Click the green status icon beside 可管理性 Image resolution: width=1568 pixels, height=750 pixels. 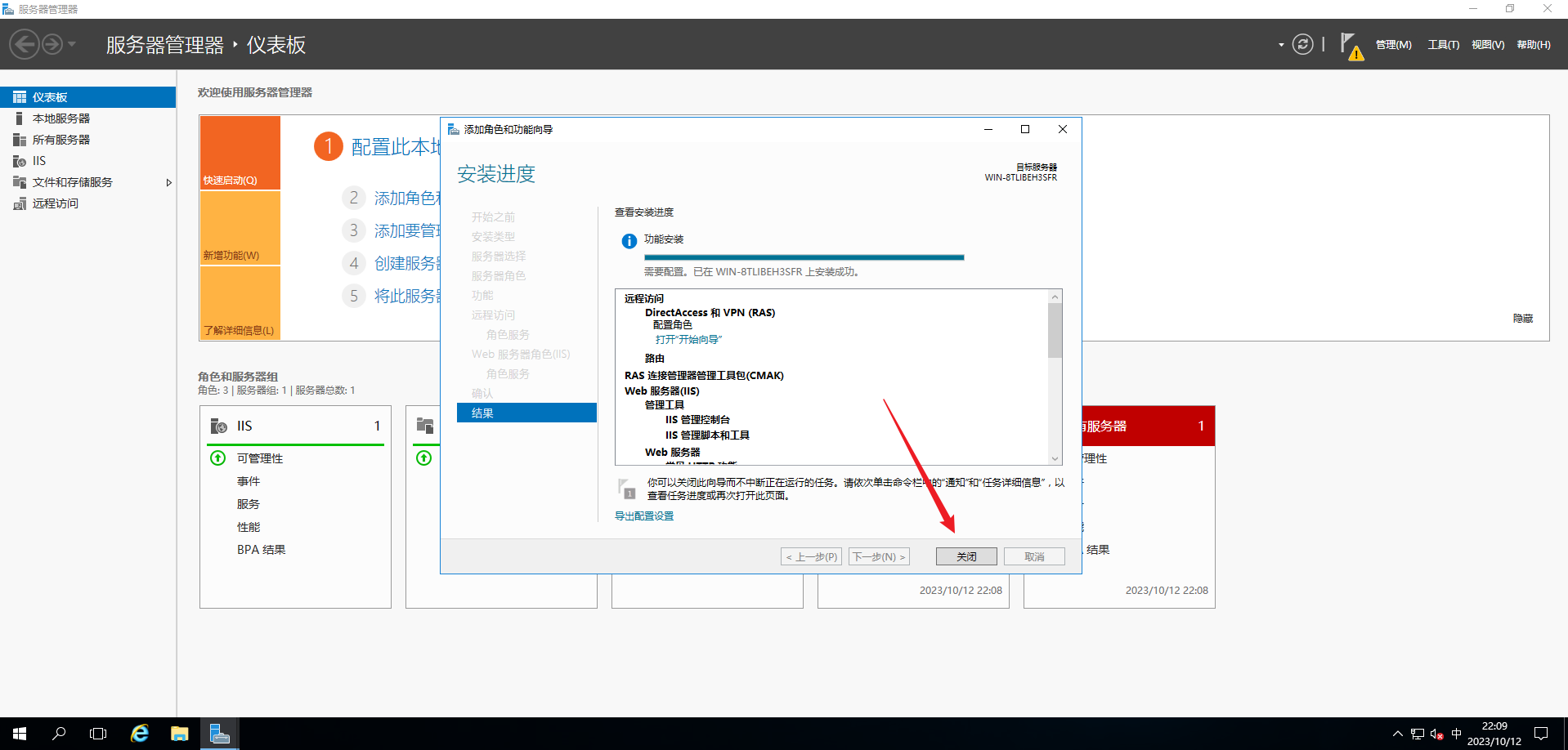218,458
